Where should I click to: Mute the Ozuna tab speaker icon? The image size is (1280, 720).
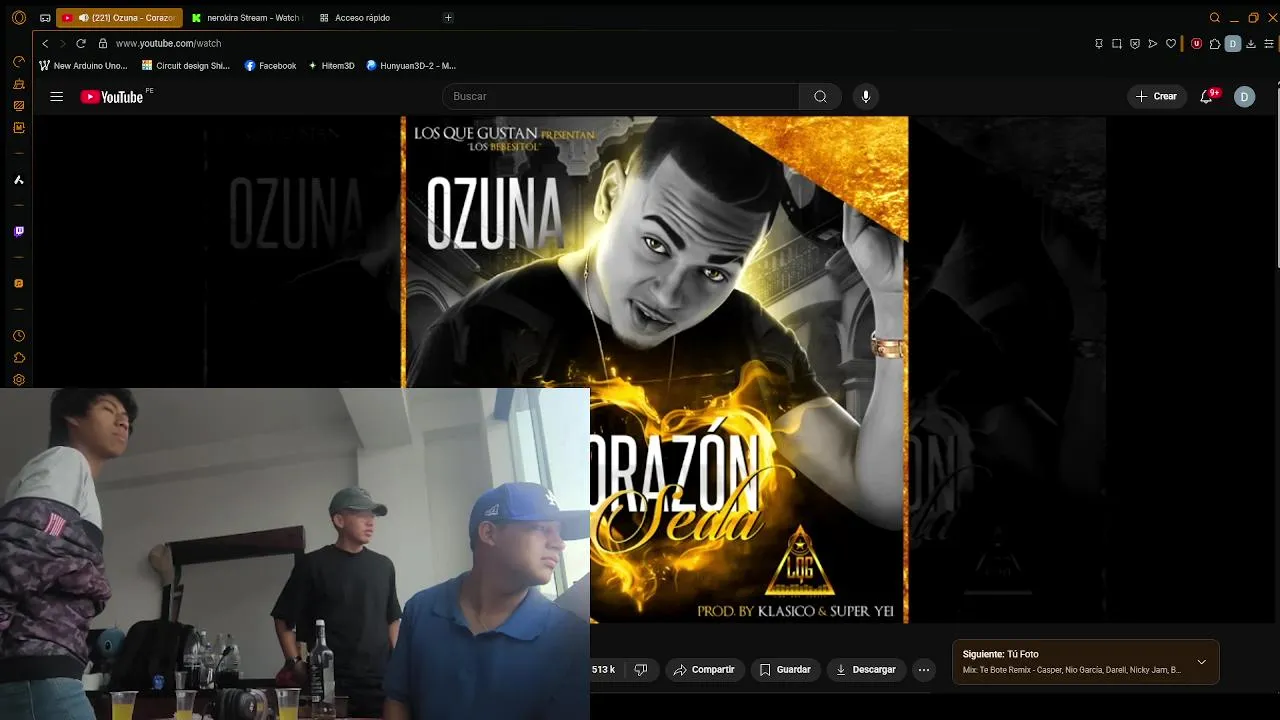point(83,18)
